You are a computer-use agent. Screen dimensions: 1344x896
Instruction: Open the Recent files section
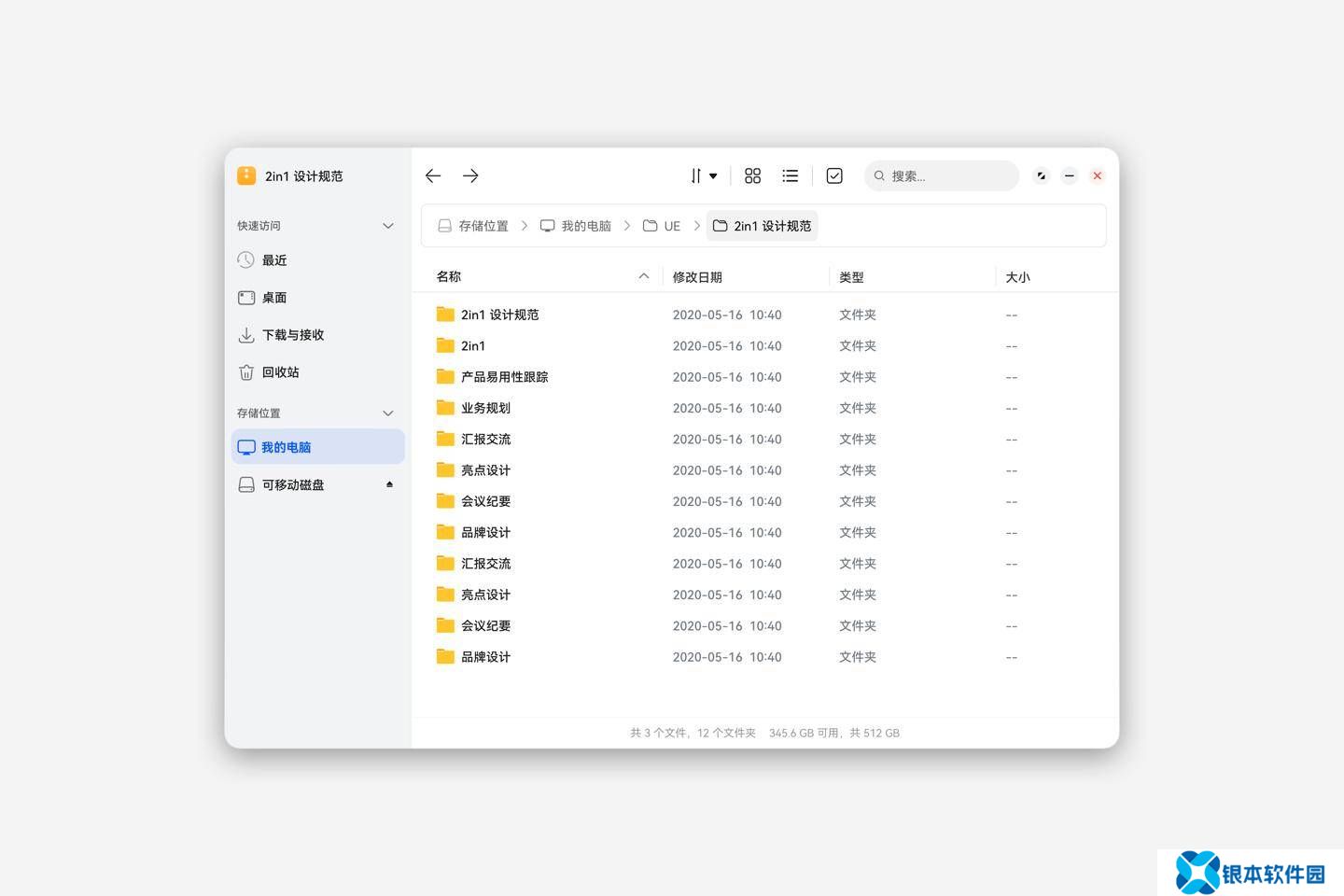(273, 260)
